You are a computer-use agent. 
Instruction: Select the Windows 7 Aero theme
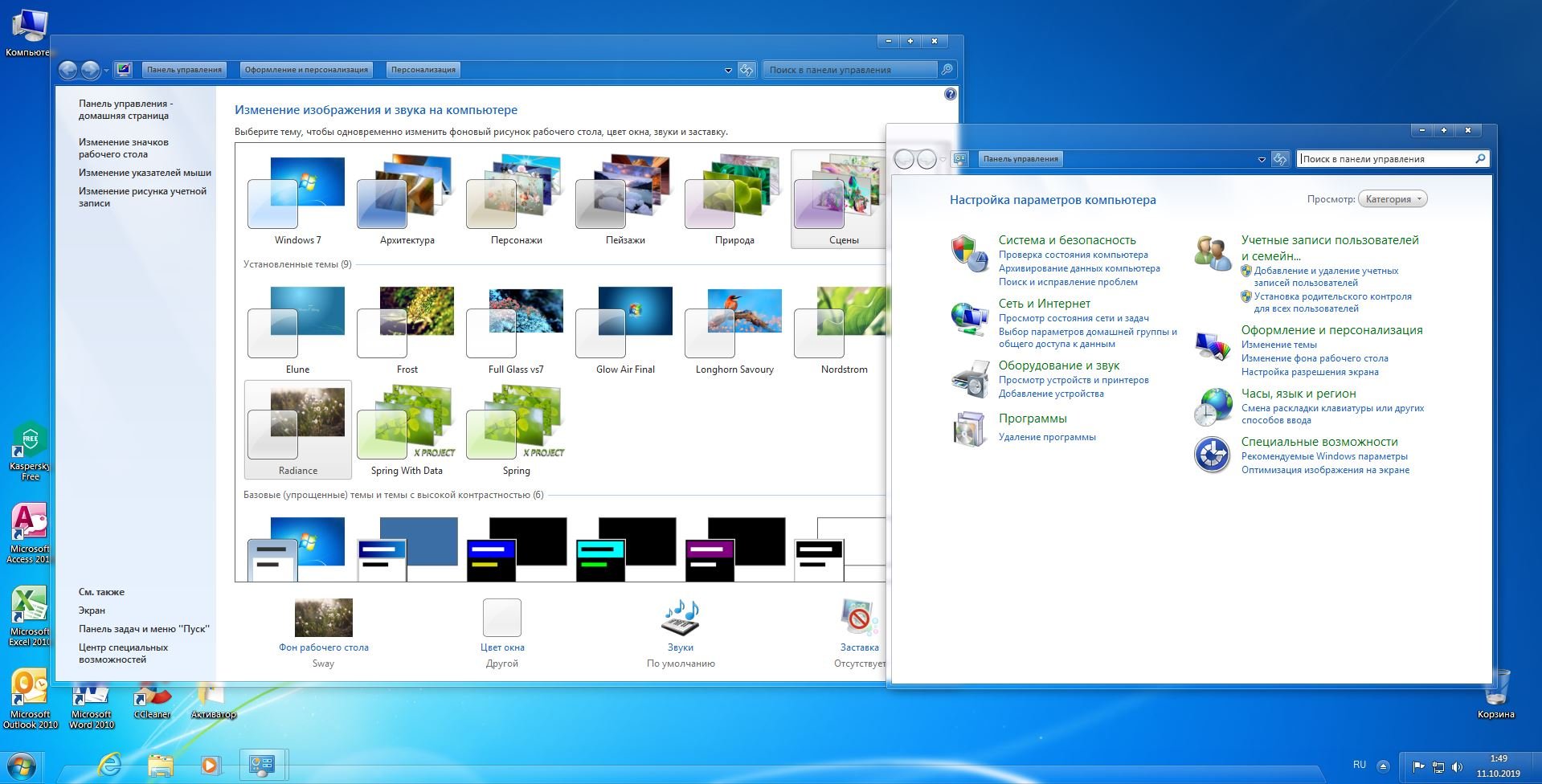(297, 201)
